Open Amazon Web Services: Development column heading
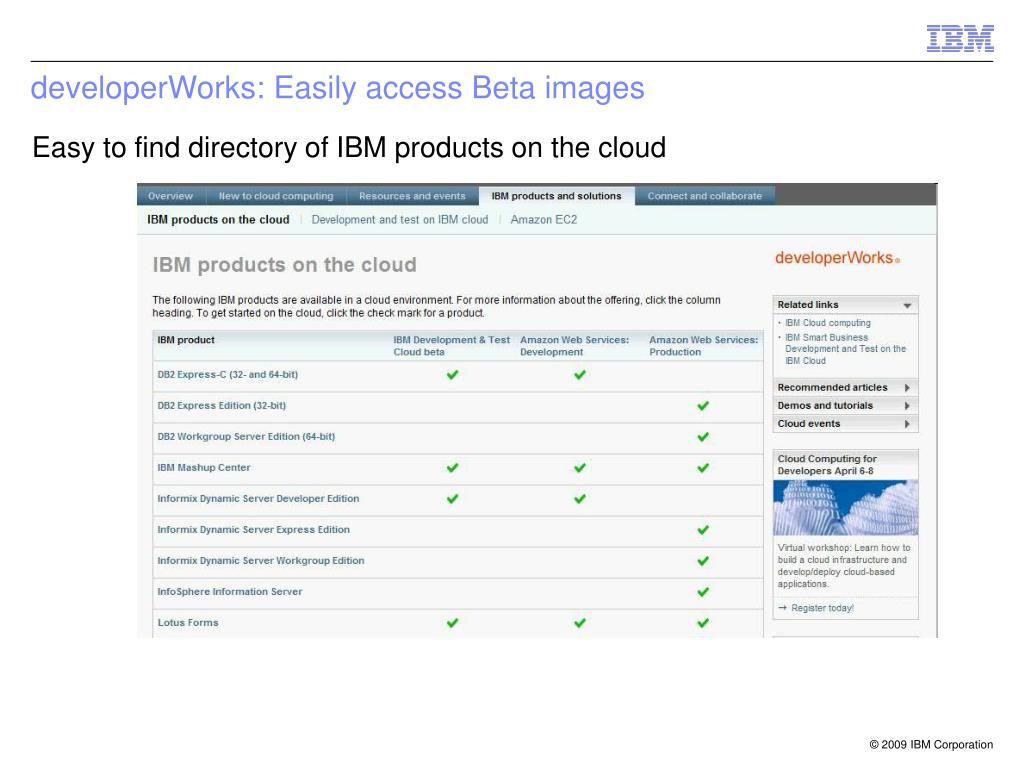Viewport: 1024px width, 768px height. point(575,345)
